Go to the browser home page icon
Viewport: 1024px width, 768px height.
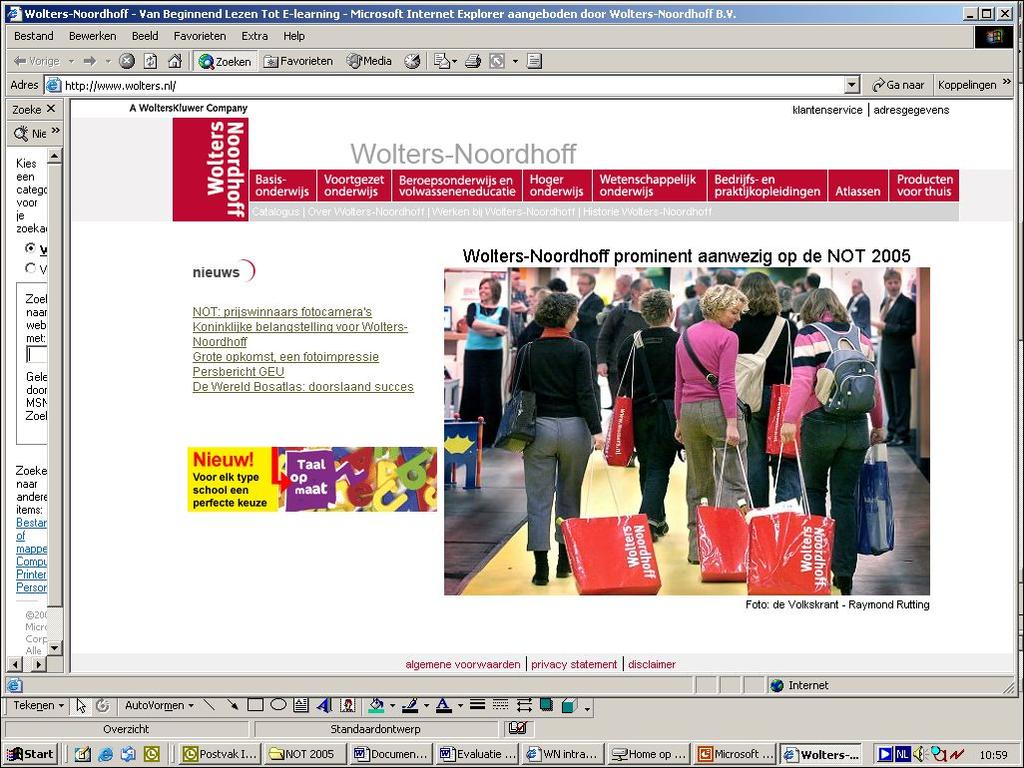[x=174, y=61]
